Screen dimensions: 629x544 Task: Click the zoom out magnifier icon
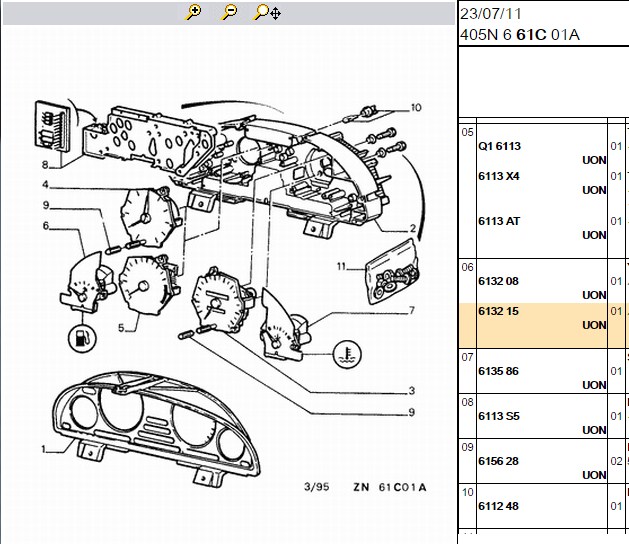click(x=229, y=12)
